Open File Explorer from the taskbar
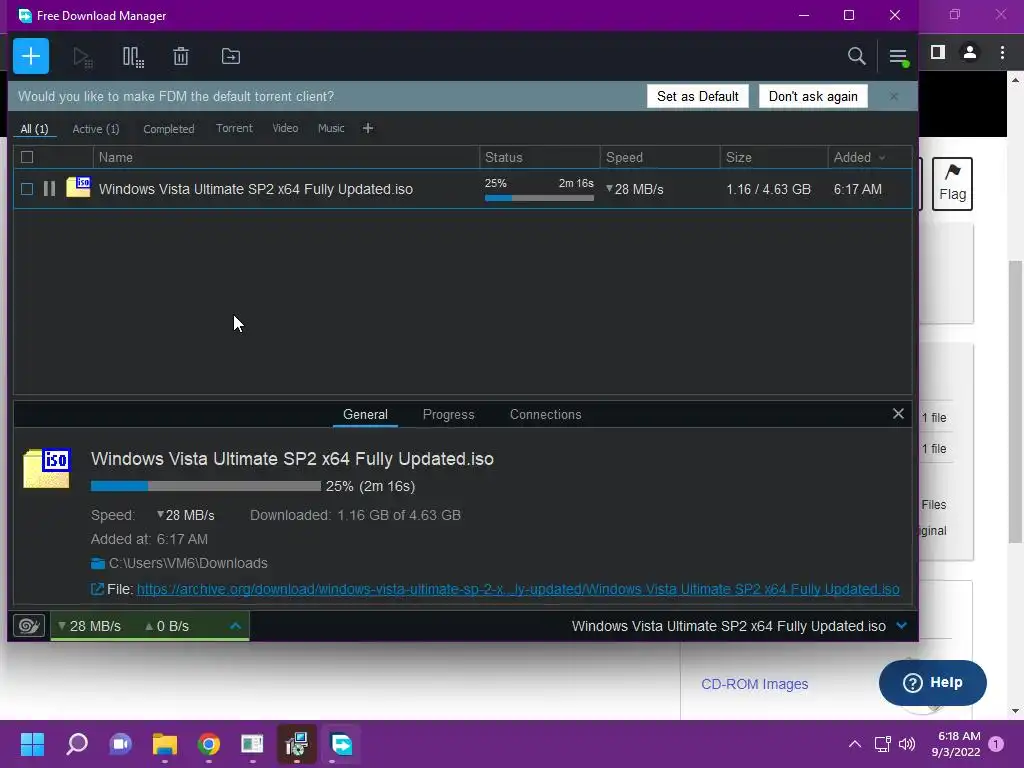1024x768 pixels. coord(165,744)
